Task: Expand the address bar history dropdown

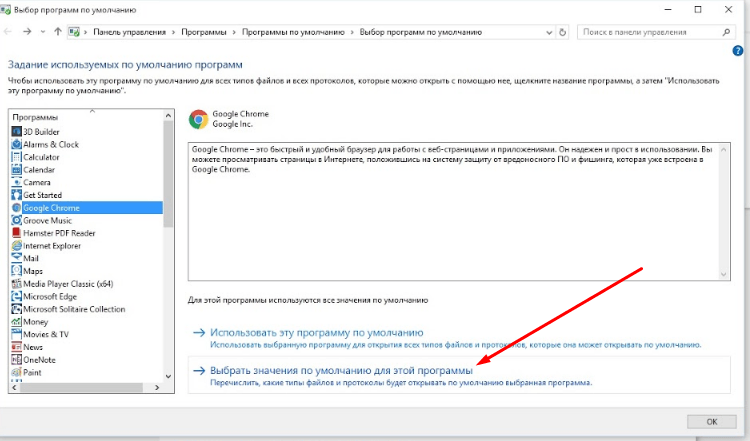Action: tap(549, 33)
